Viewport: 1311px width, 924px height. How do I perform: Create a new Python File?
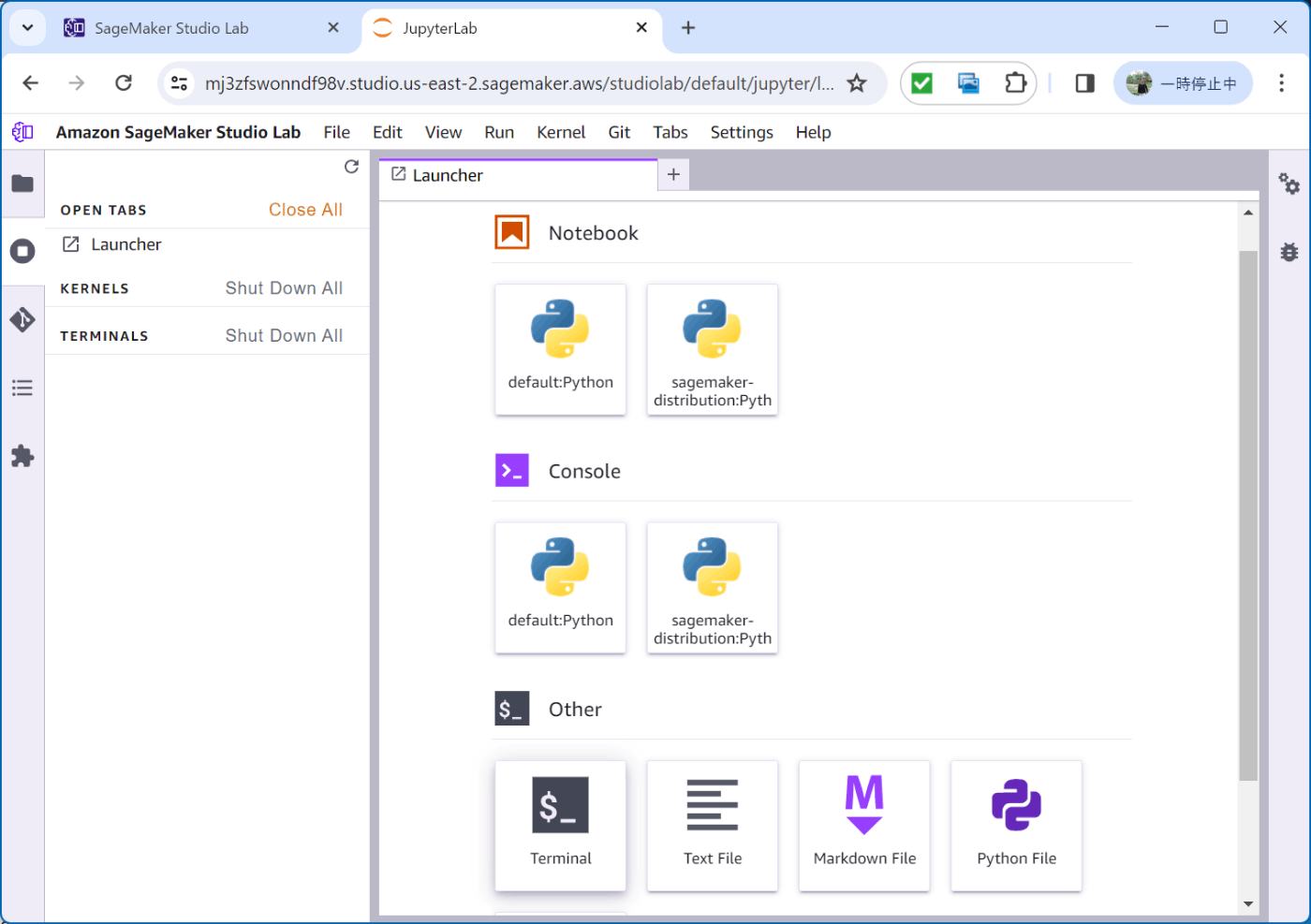coord(1016,825)
